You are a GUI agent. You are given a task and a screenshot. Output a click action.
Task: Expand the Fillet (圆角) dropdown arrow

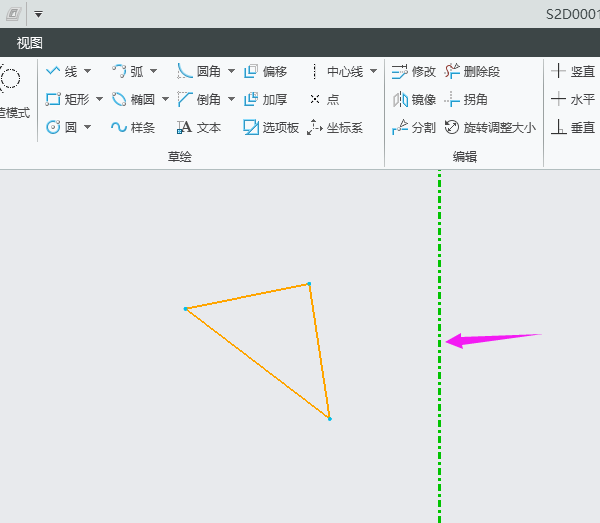click(x=232, y=71)
